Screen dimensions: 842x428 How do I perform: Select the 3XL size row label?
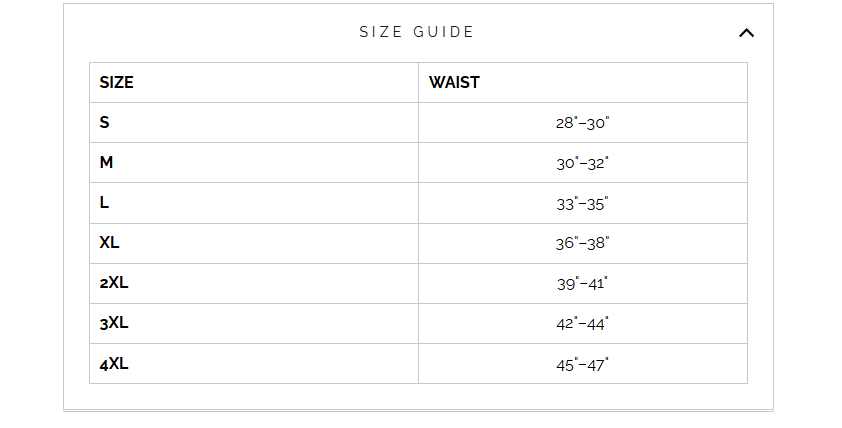114,323
